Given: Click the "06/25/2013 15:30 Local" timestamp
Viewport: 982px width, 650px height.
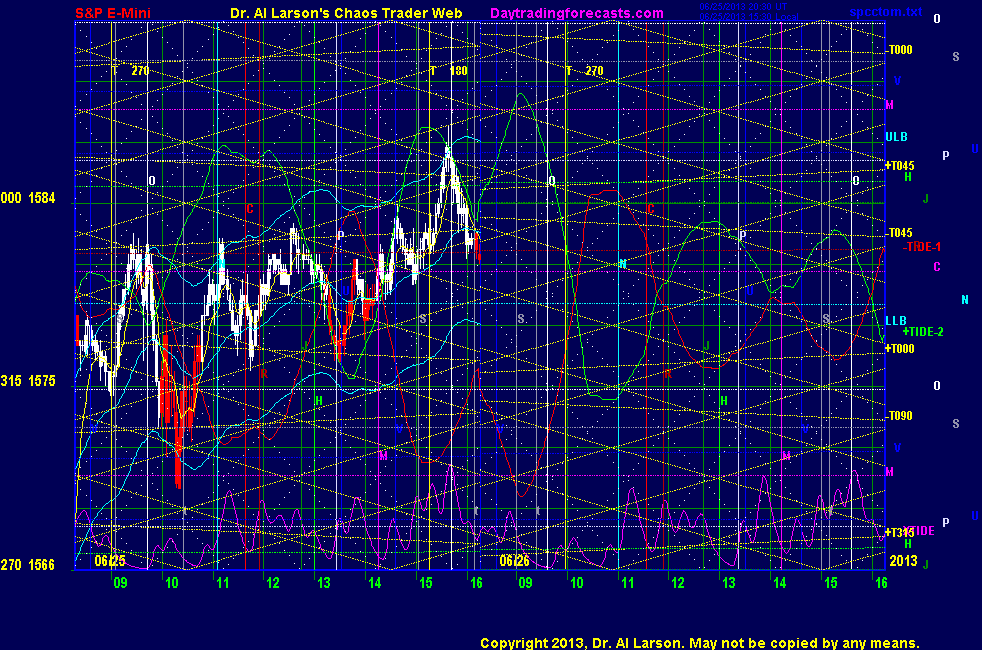Looking at the screenshot, I should pyautogui.click(x=748, y=17).
